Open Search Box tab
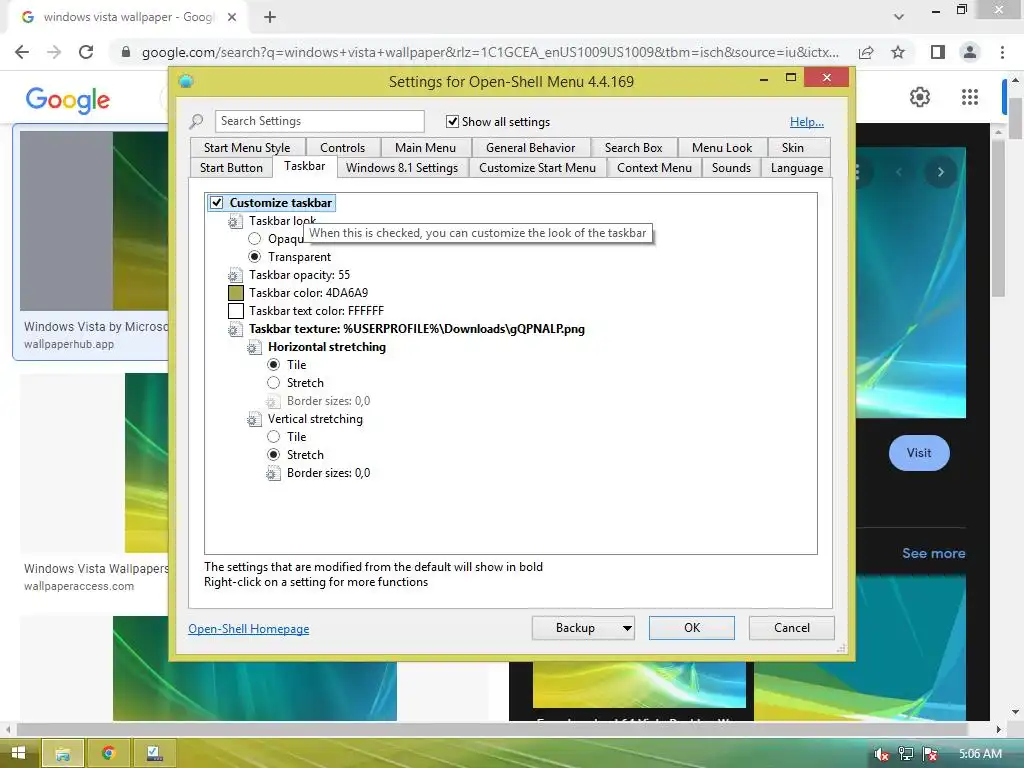Viewport: 1024px width, 768px height. [x=633, y=148]
